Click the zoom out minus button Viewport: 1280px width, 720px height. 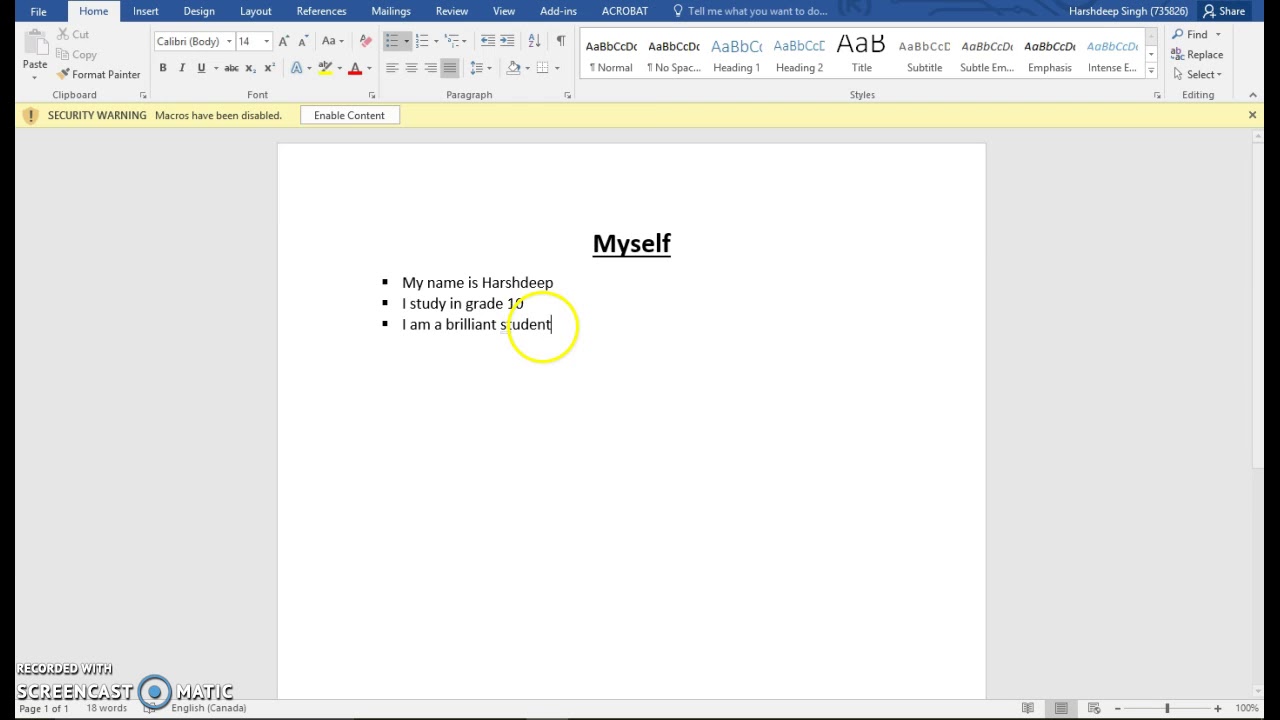(x=1118, y=708)
